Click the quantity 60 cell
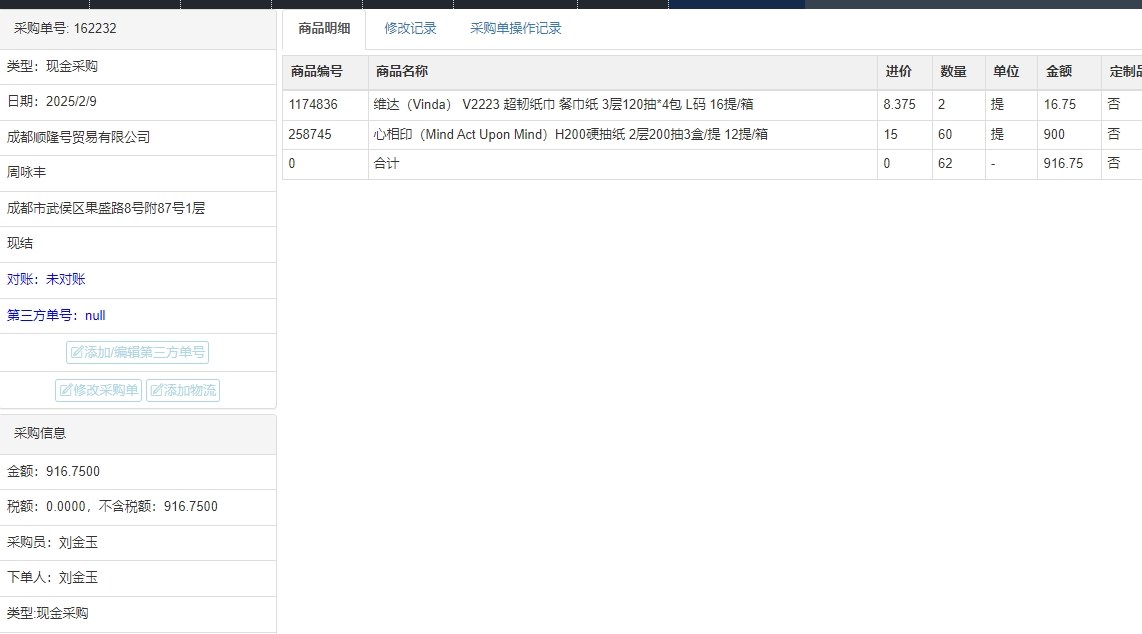The height and width of the screenshot is (634, 1142). 958,135
